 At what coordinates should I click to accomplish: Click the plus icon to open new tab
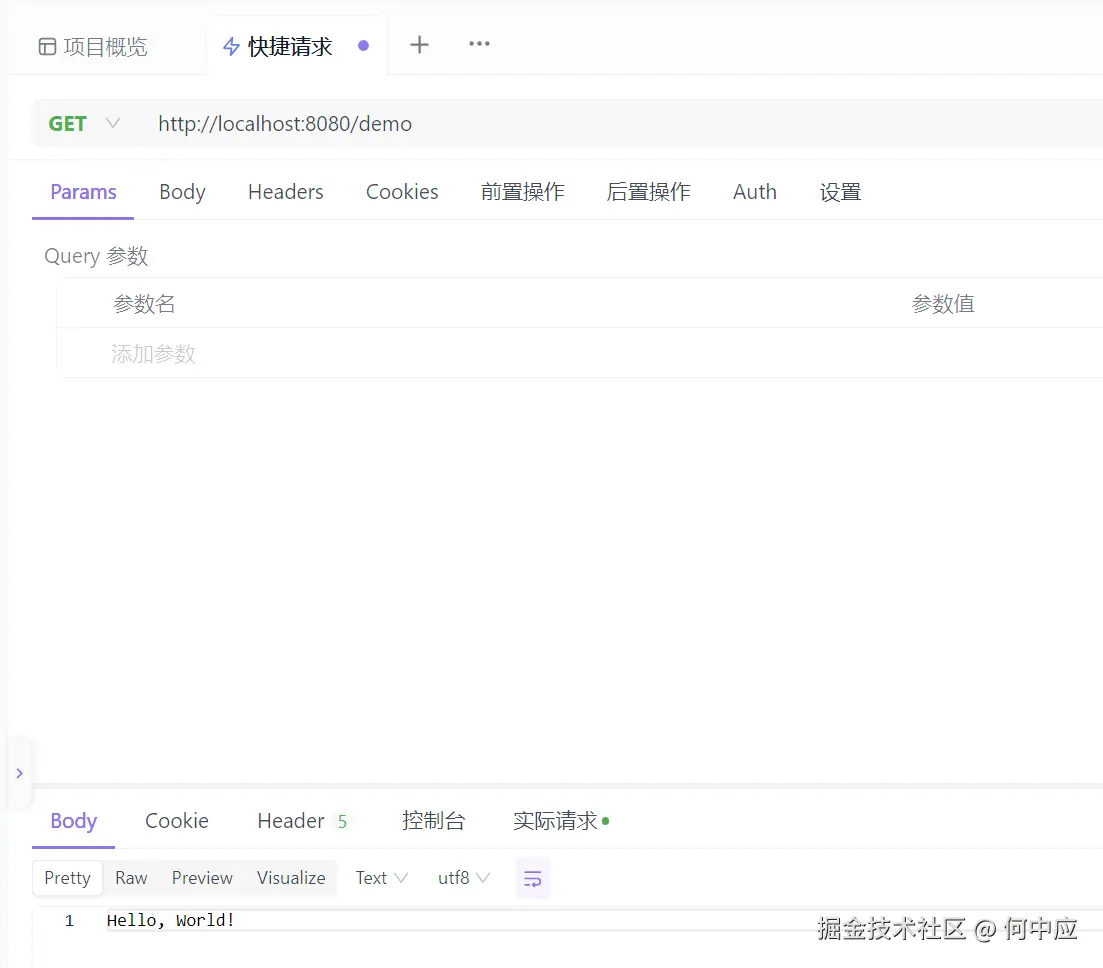click(419, 44)
